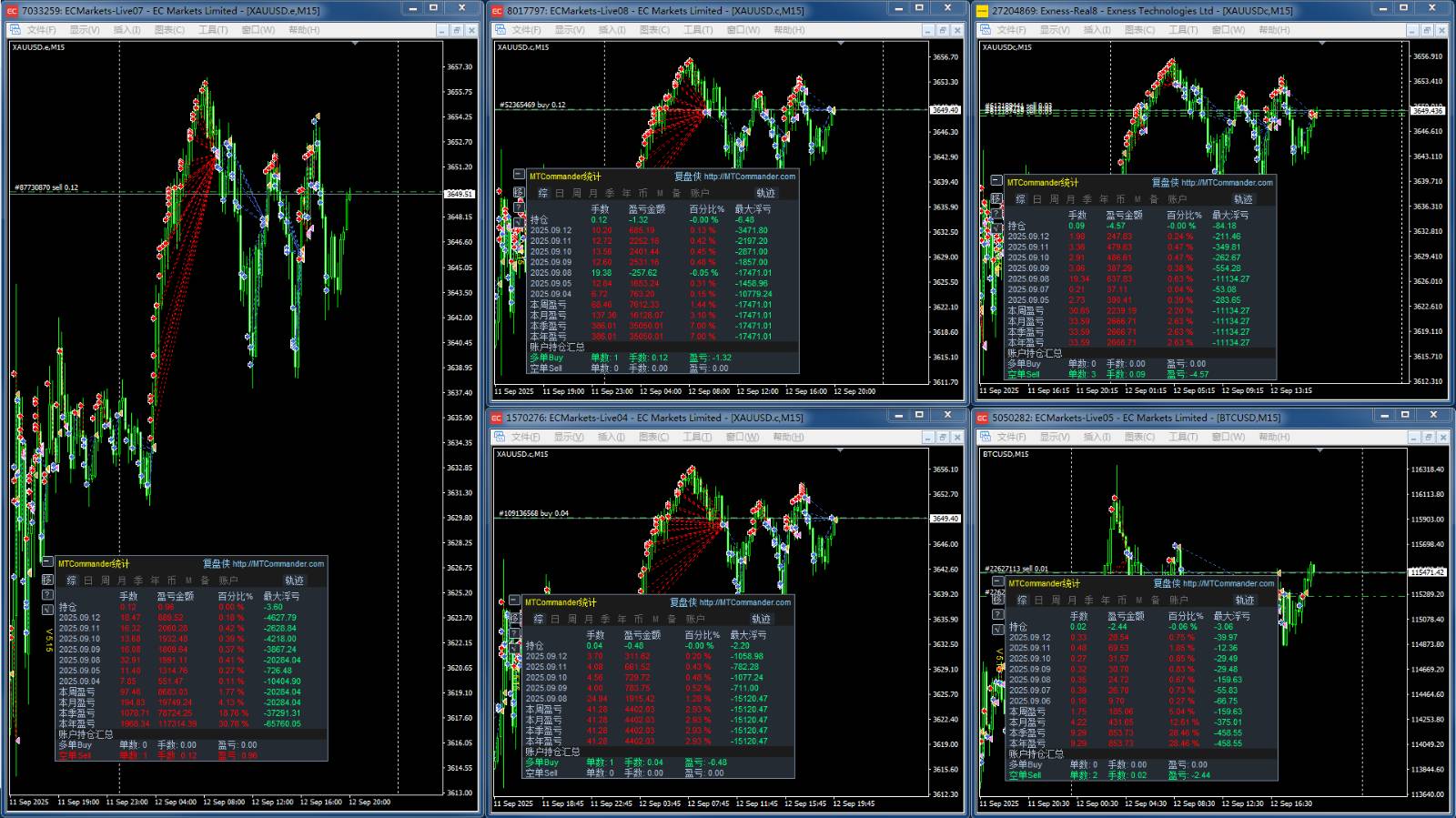Image resolution: width=1456 pixels, height=818 pixels.
Task: Select the 年 tab in the BTCUSD stats panel
Action: [1106, 600]
